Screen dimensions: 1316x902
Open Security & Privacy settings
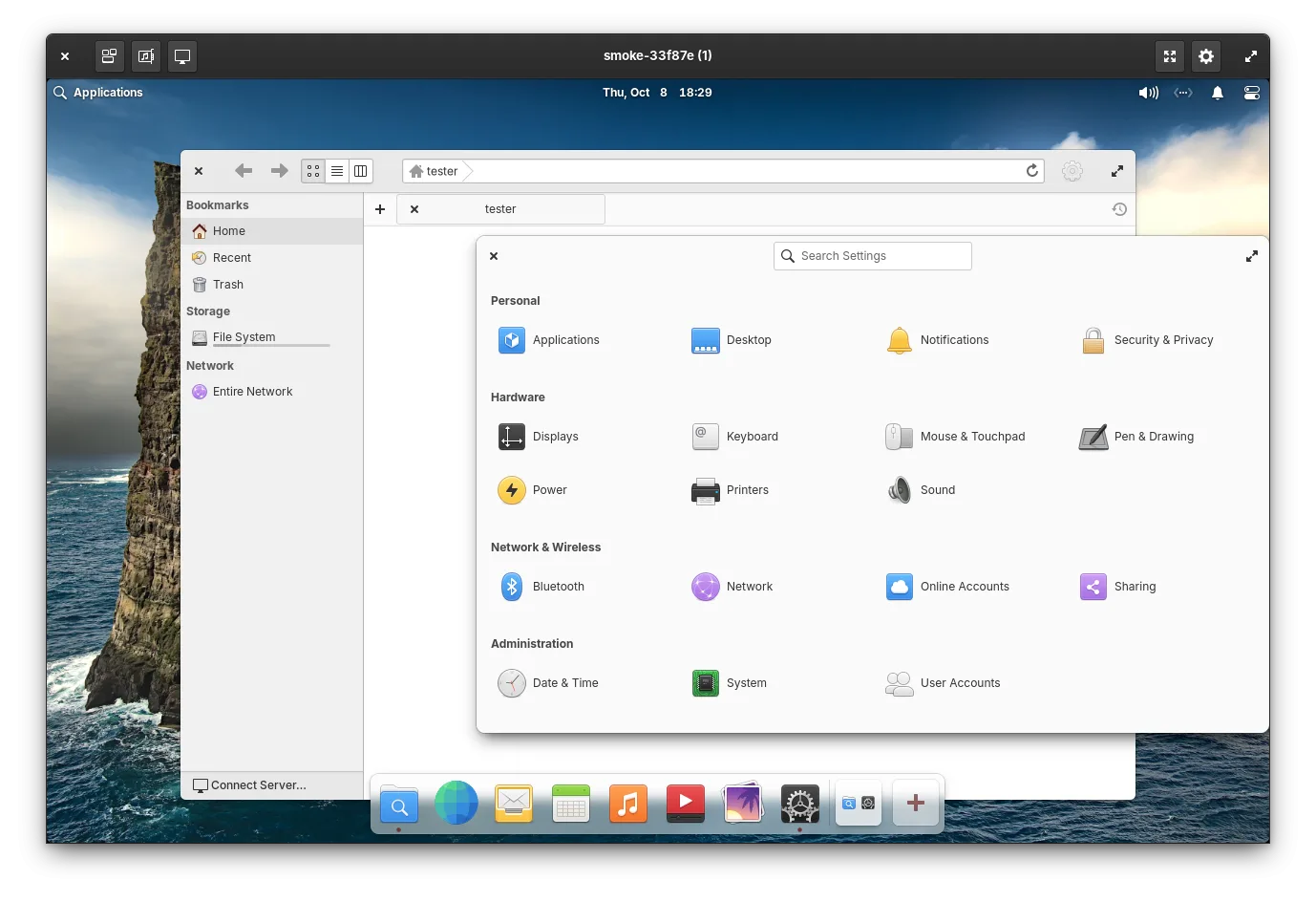(x=1146, y=340)
